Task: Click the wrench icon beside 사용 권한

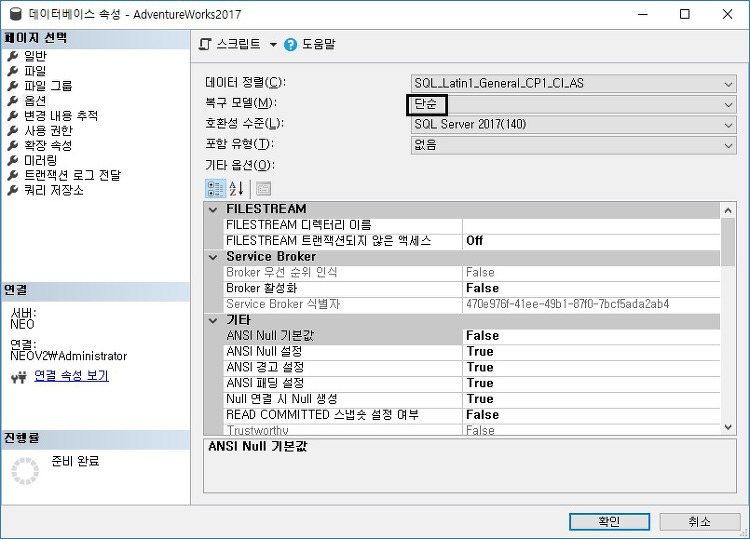Action: (13, 131)
